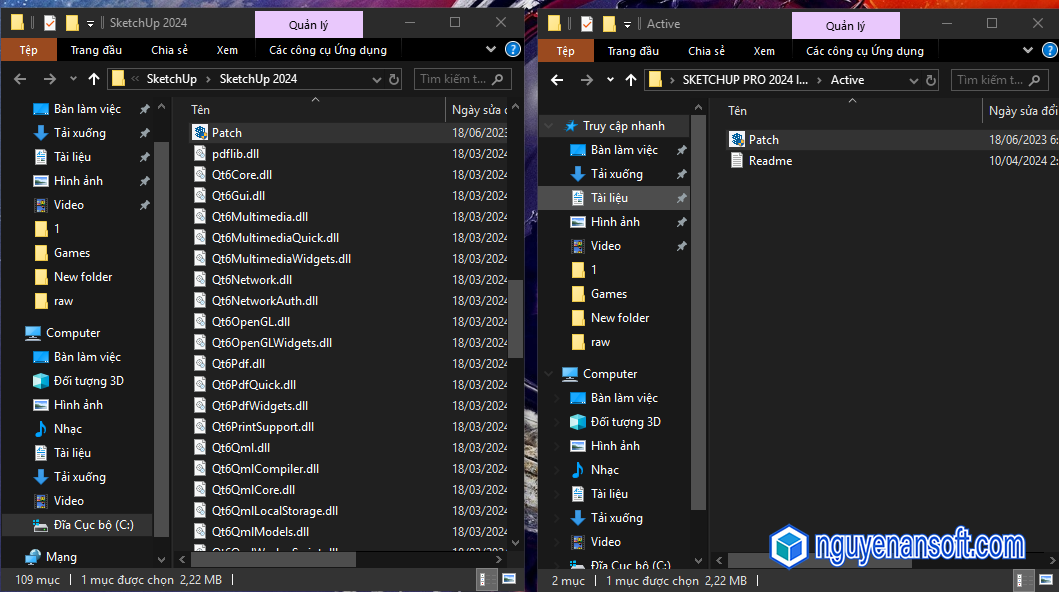The height and width of the screenshot is (592, 1059).
Task: Select Games folder in SketchUp 2024 window sidebar
Action: pyautogui.click(x=72, y=252)
